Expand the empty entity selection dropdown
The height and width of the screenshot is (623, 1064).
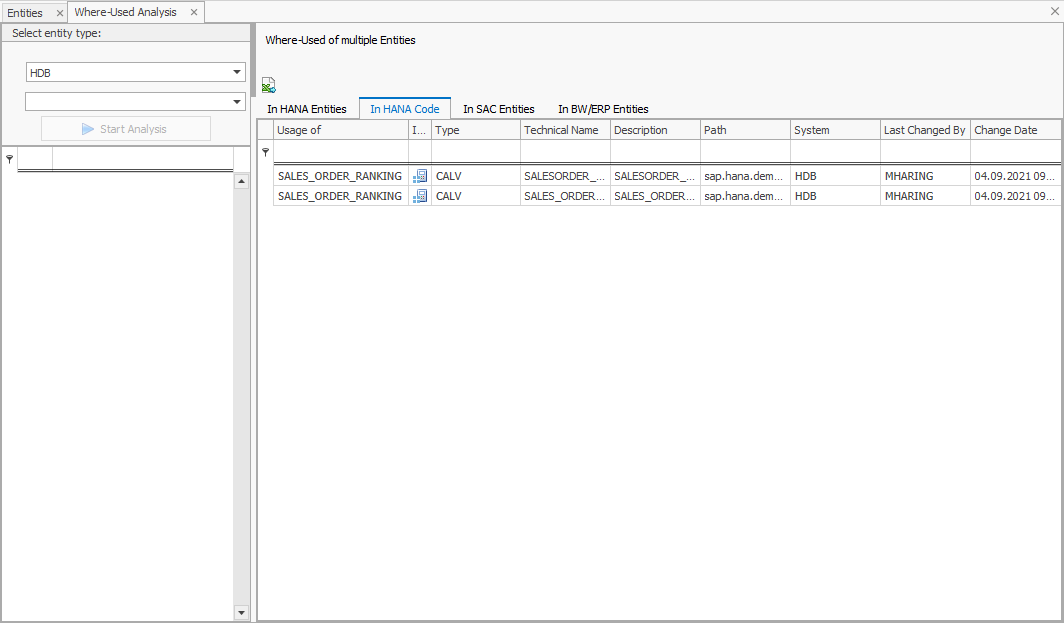pos(236,101)
